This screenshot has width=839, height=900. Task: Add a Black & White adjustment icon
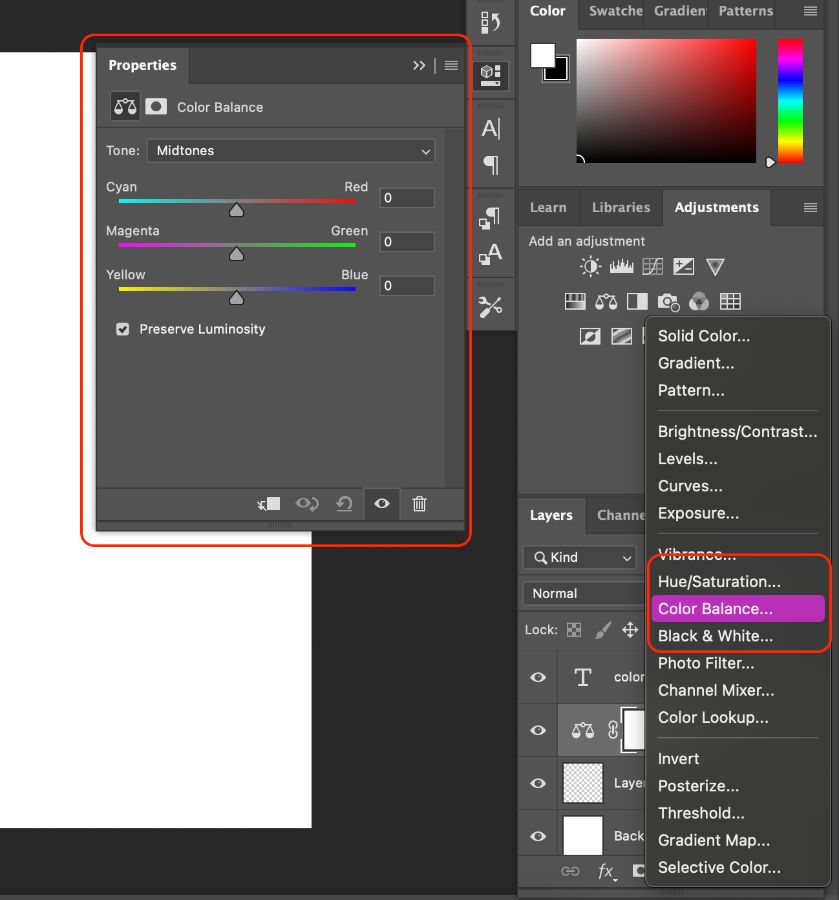click(637, 301)
